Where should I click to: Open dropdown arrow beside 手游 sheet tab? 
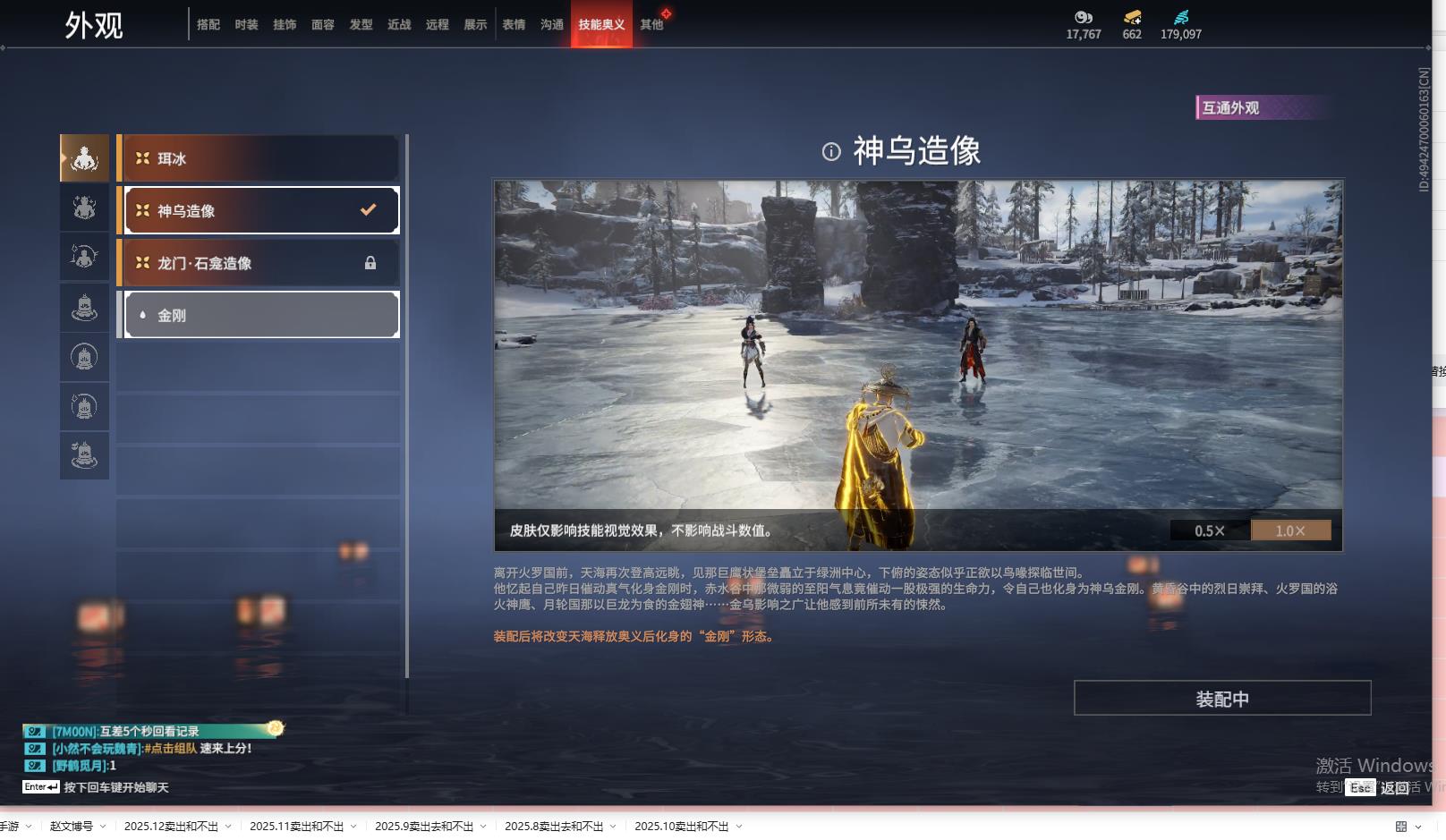click(29, 827)
